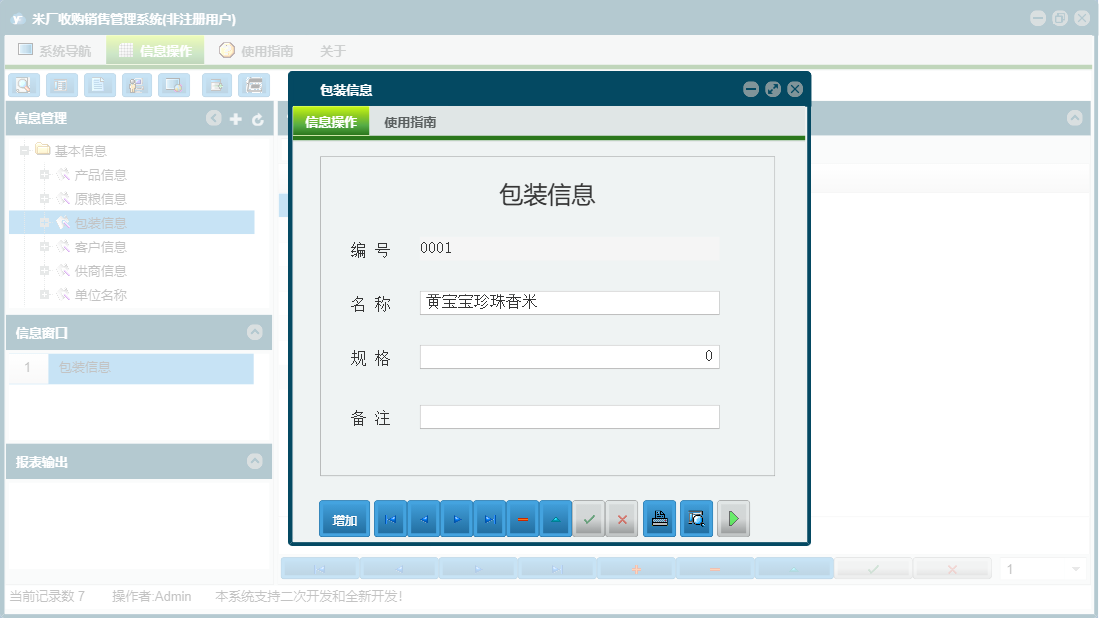Go to first record in 包装信息 dialog
This screenshot has width=1099, height=618.
pos(390,519)
